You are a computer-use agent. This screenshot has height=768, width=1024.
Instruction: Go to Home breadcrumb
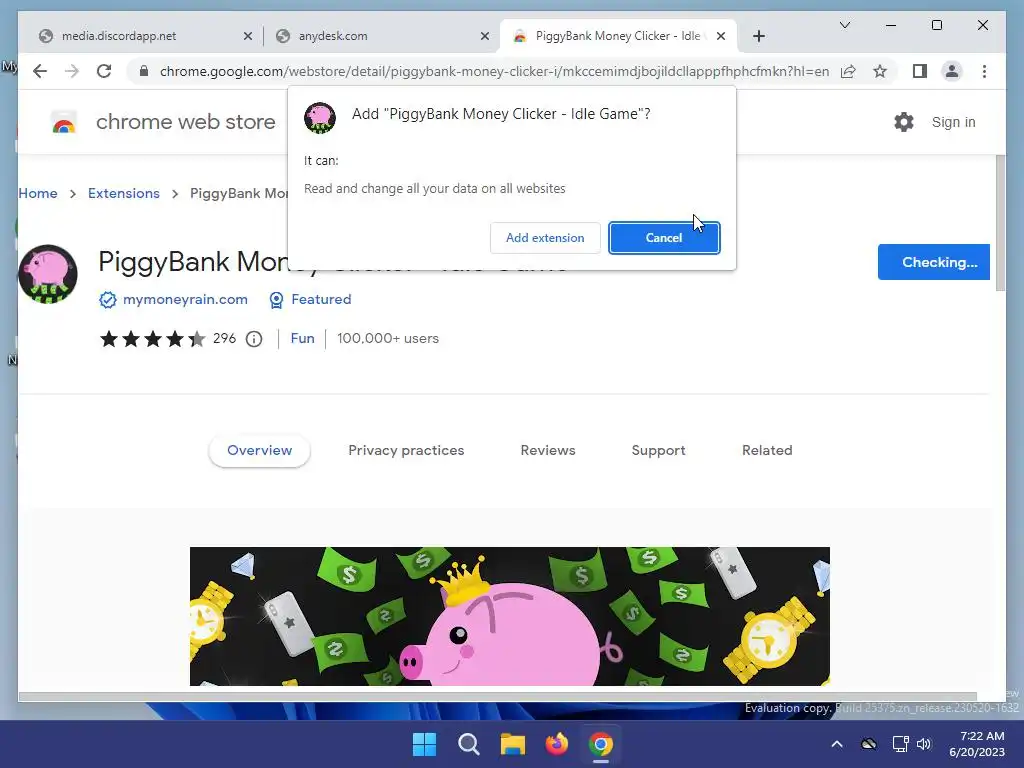tap(38, 193)
